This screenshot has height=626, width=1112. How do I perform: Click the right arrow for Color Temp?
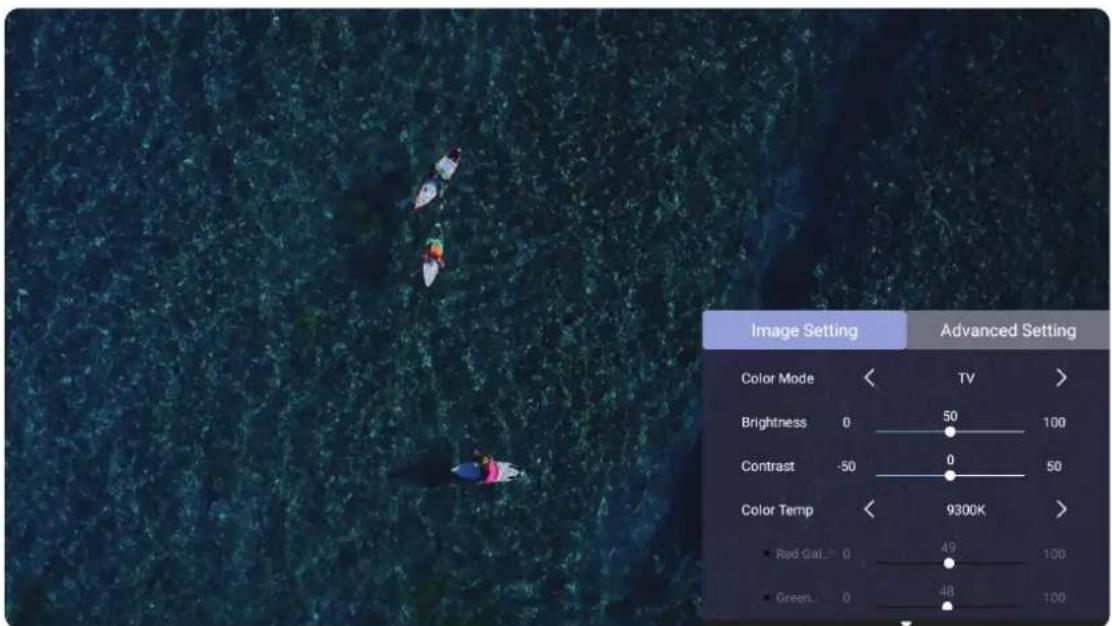click(1061, 509)
